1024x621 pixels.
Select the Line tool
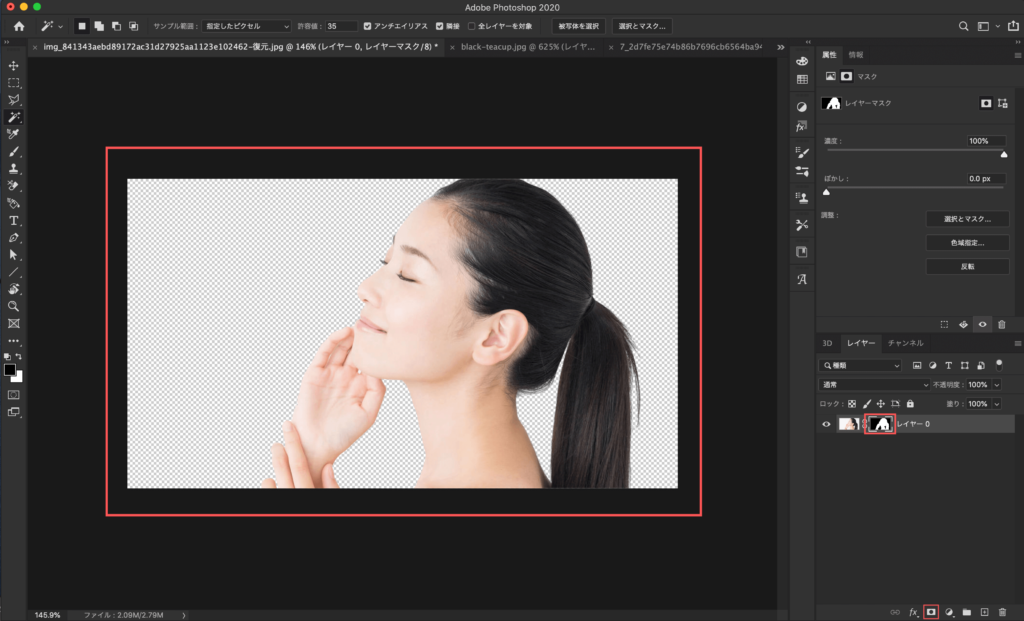(13, 272)
